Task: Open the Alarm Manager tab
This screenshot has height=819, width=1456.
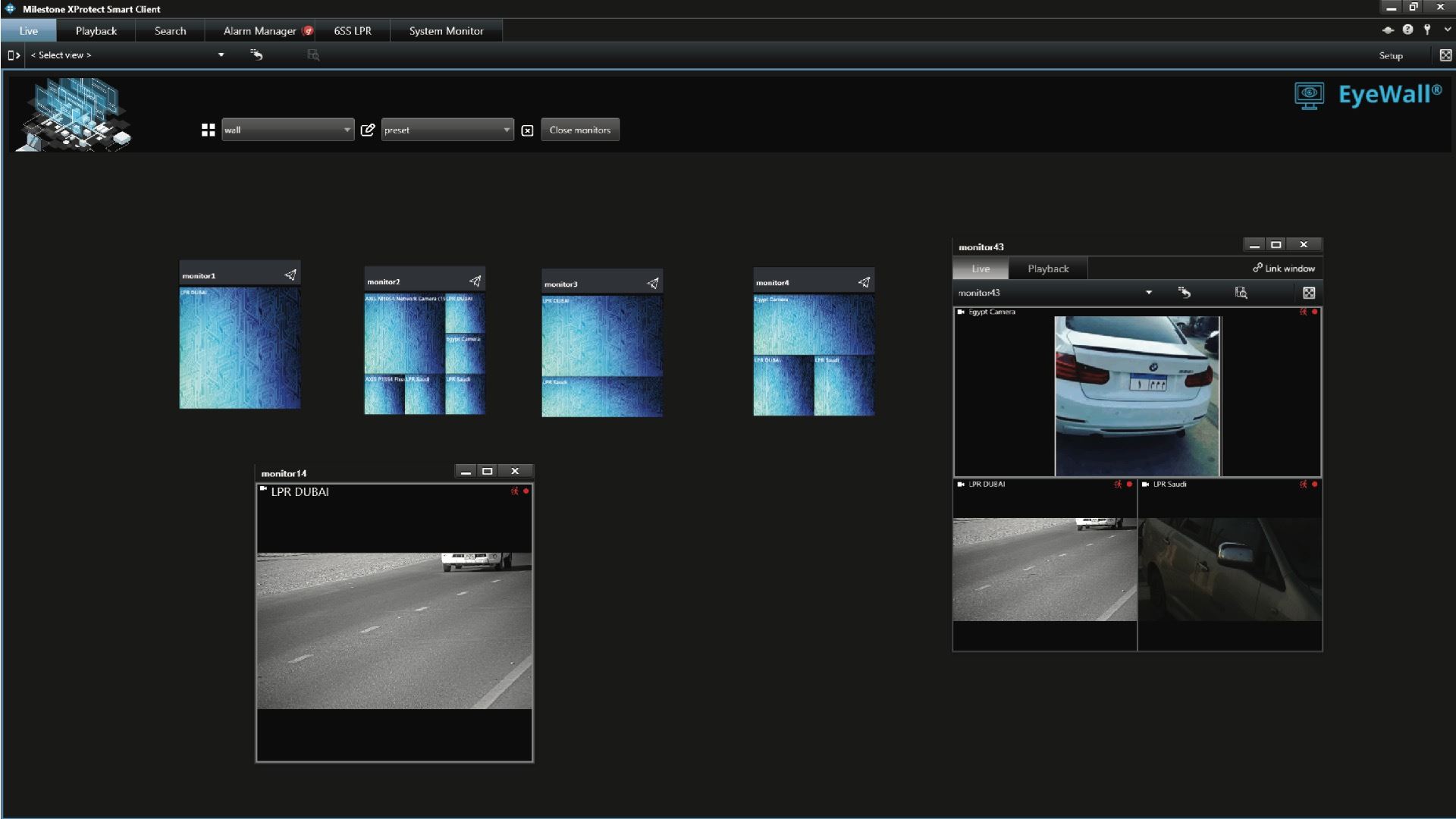Action: coord(259,31)
